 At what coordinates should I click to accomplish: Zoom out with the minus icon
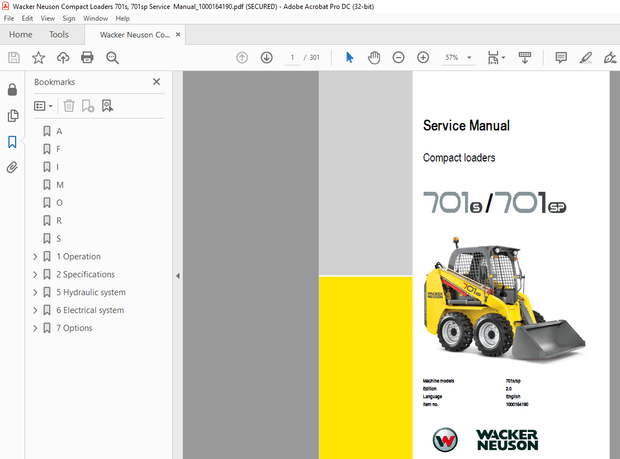(398, 58)
